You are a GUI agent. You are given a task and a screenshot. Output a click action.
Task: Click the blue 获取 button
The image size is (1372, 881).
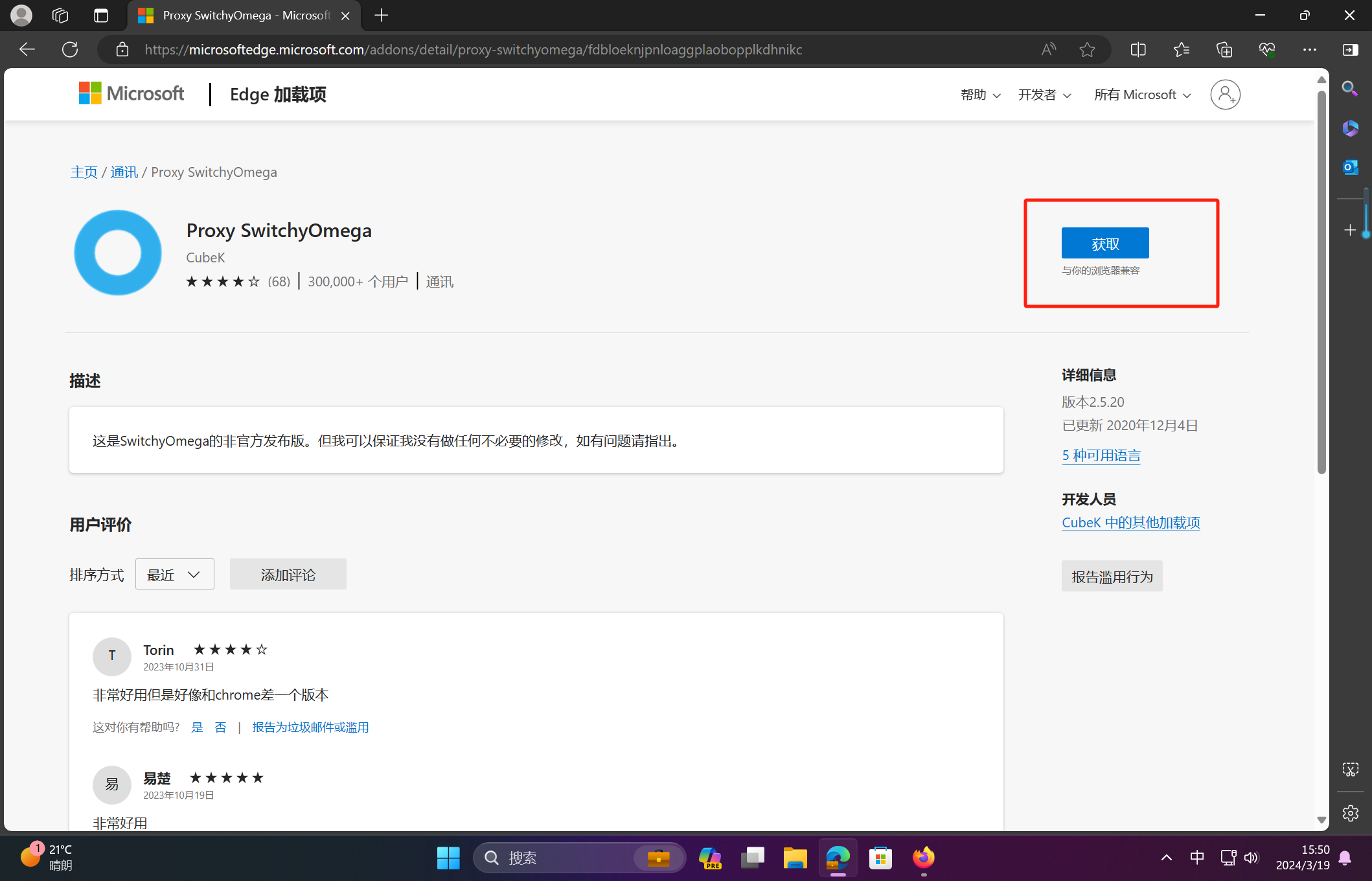point(1105,243)
